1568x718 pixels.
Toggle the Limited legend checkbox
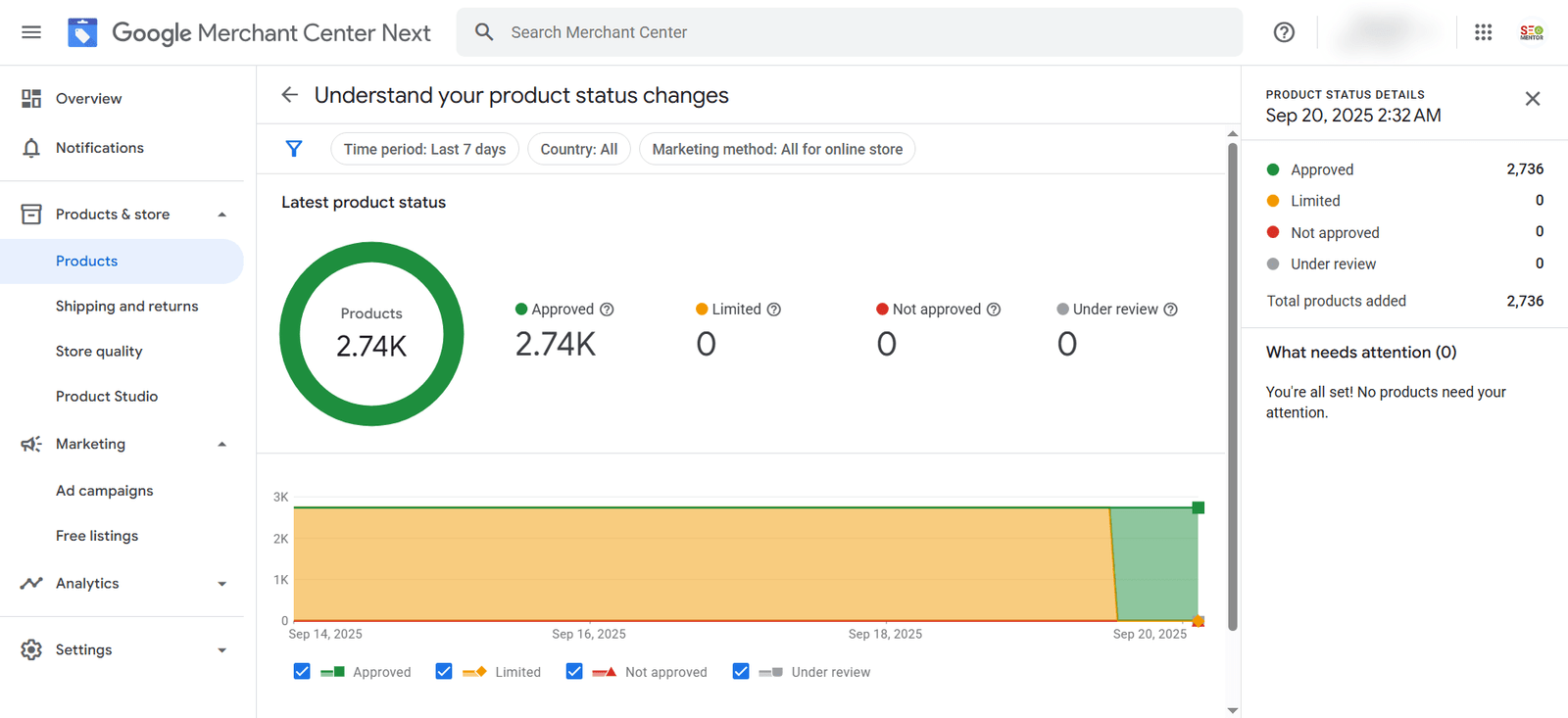click(444, 672)
